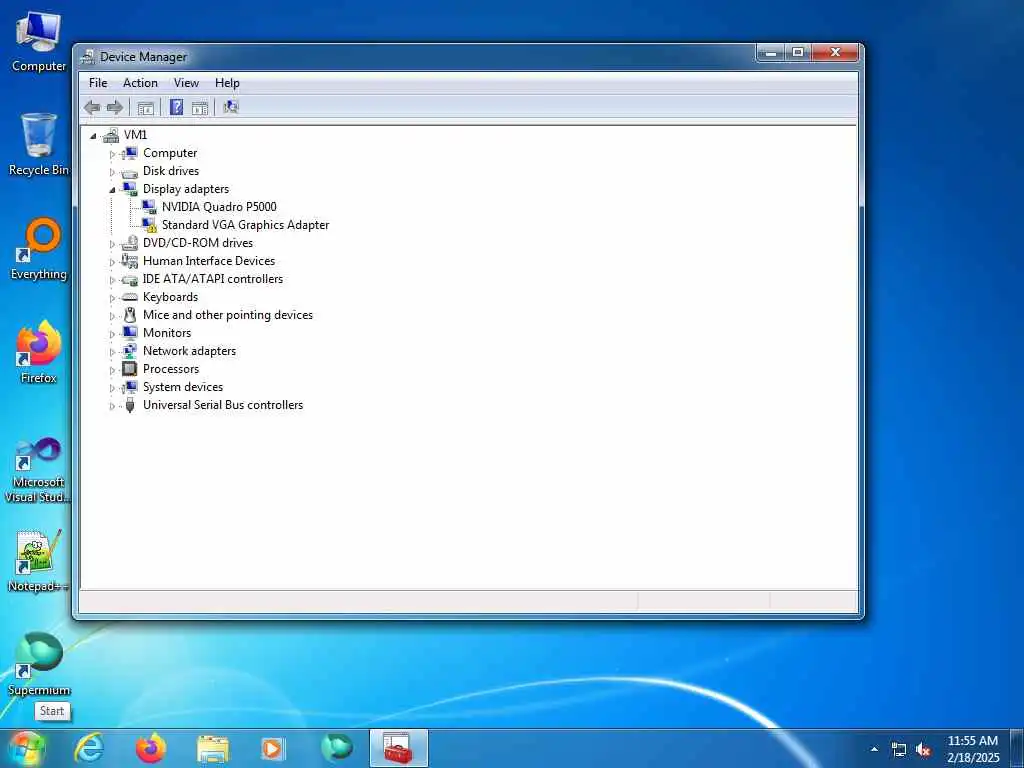Click the Device Manager taskbar button
Image resolution: width=1024 pixels, height=768 pixels.
398,748
